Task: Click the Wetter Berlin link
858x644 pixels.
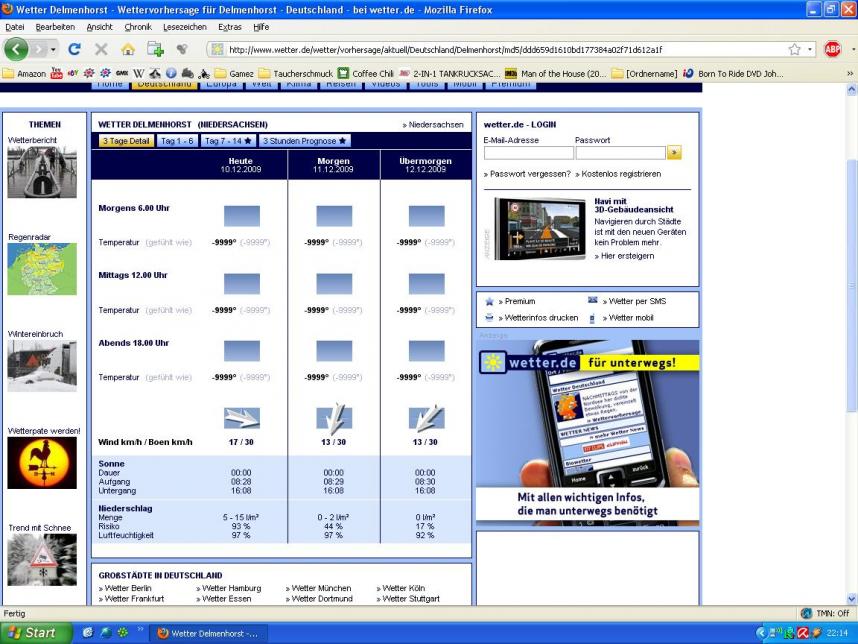Action: [125, 588]
